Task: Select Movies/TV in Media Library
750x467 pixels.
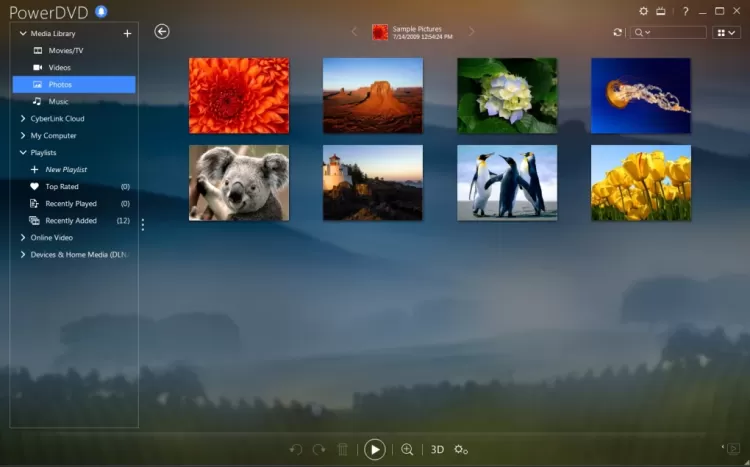Action: (x=66, y=50)
